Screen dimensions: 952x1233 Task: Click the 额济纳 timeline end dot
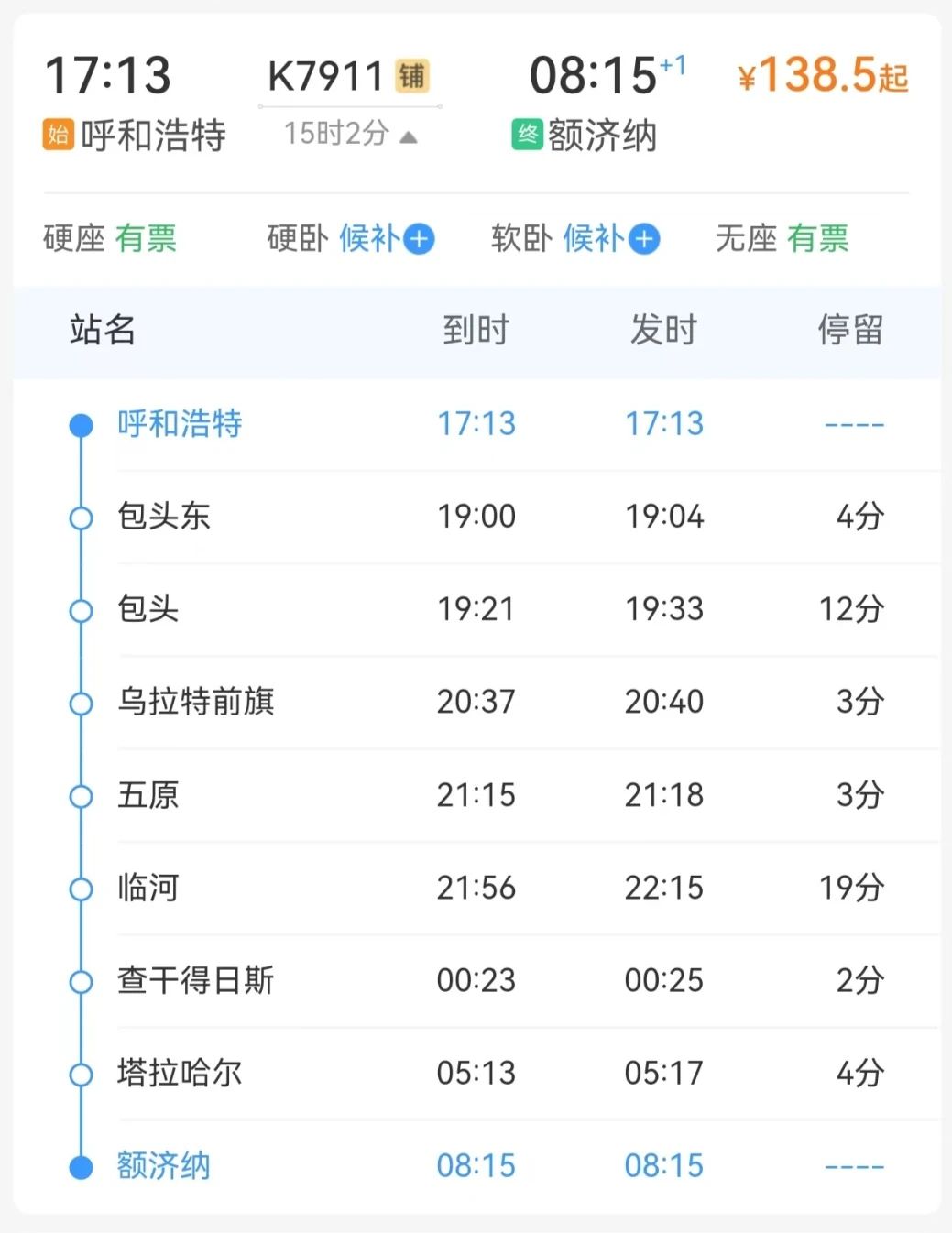coord(82,1167)
